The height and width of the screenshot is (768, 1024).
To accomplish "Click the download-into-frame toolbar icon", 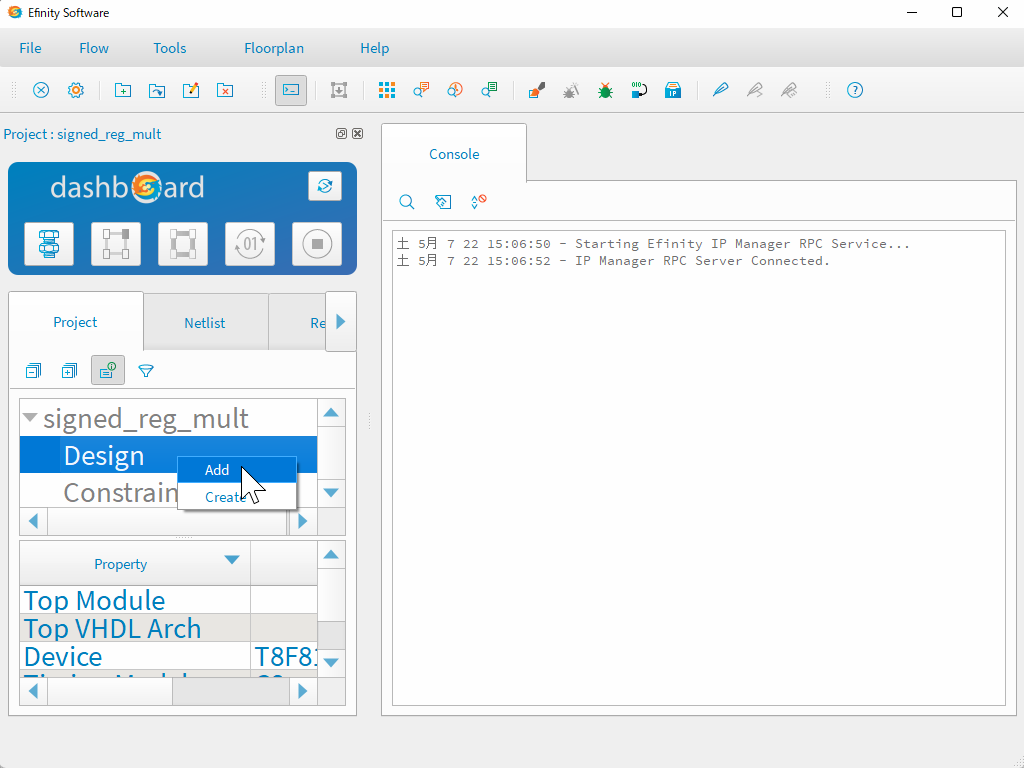I will pos(338,90).
